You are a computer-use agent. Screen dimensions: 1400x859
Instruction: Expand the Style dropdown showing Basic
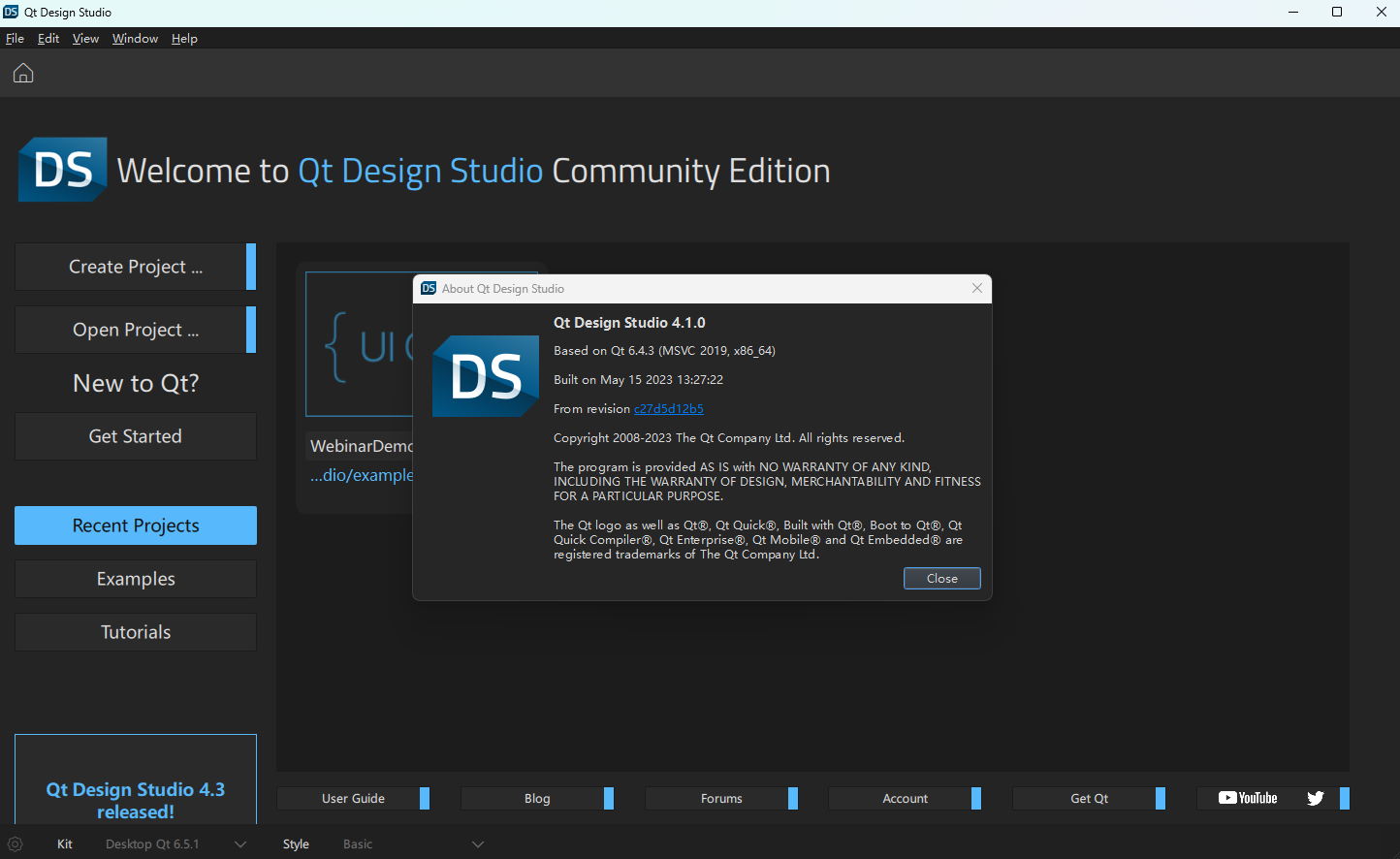(412, 843)
